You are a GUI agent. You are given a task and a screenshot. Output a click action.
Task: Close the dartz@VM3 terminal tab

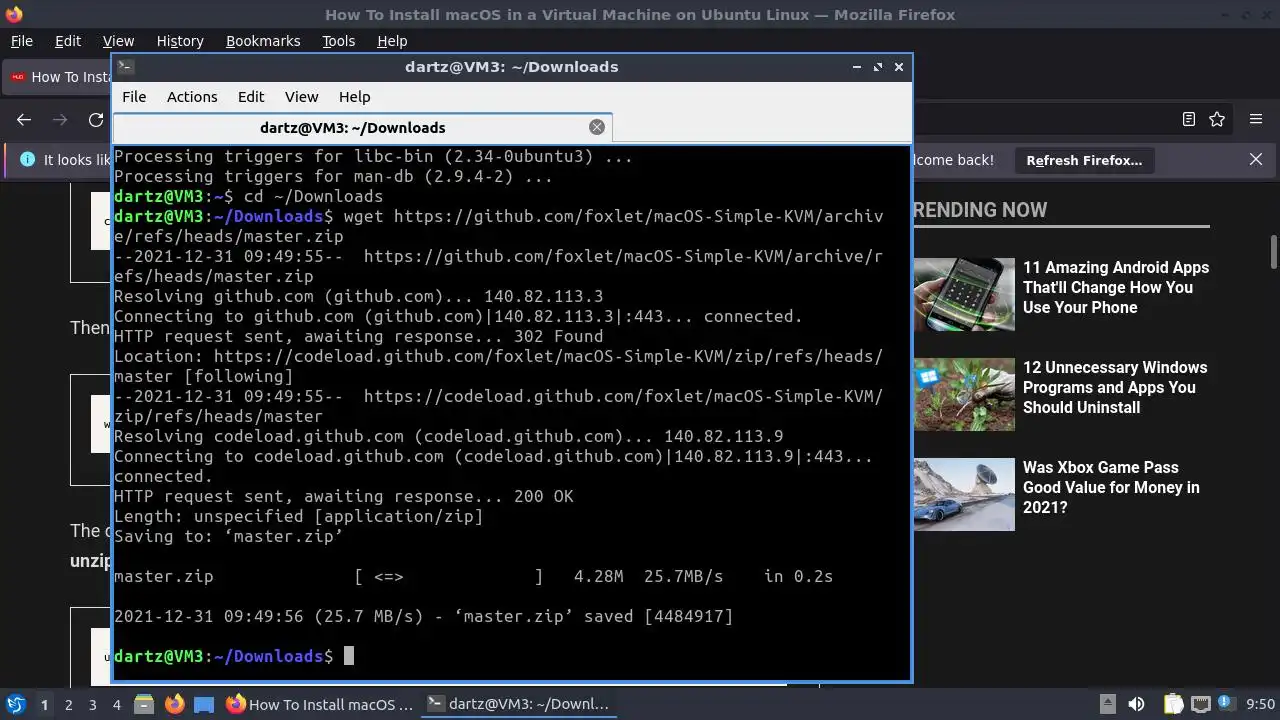pyautogui.click(x=597, y=127)
